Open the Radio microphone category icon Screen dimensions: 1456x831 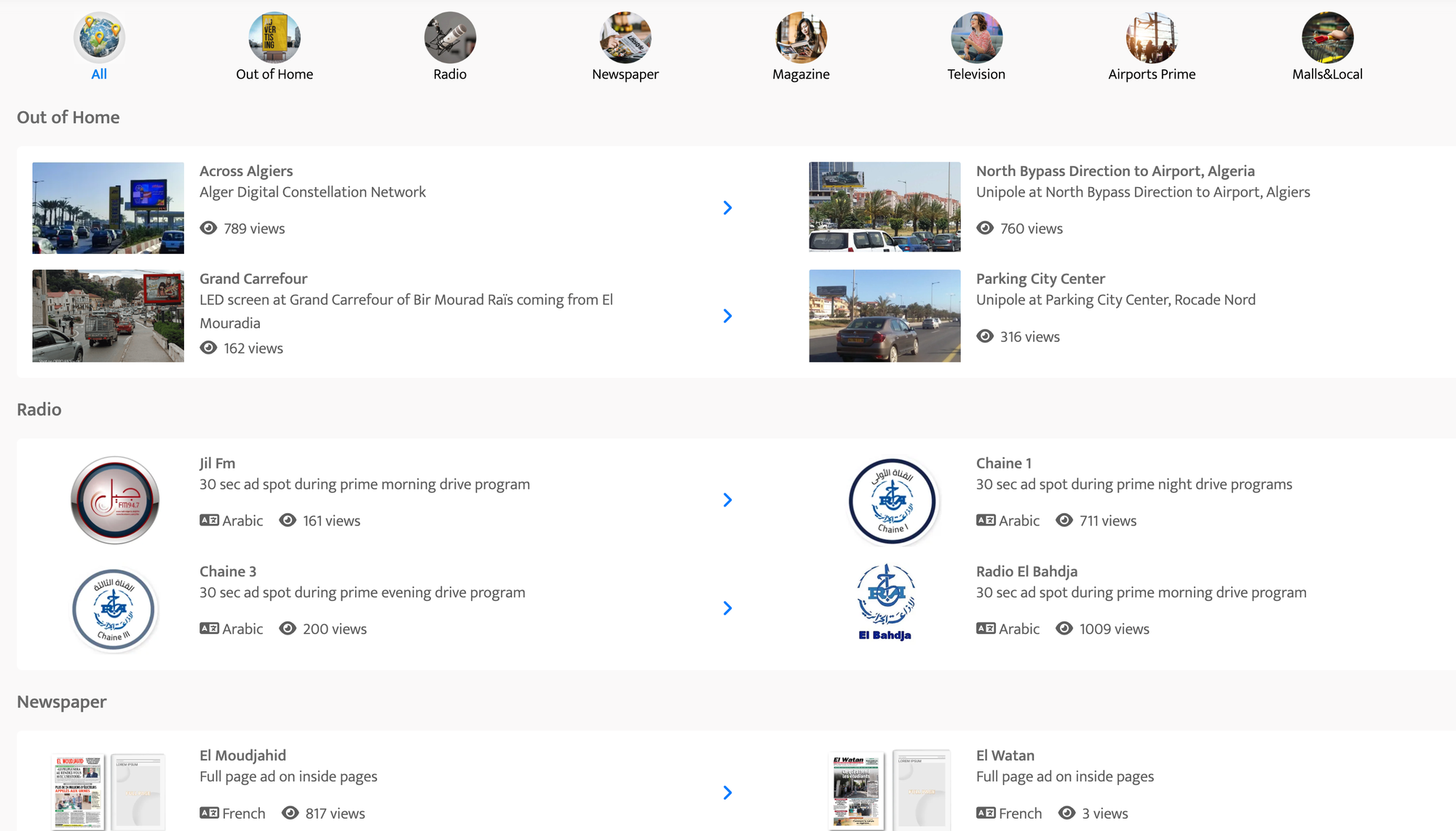[x=450, y=37]
